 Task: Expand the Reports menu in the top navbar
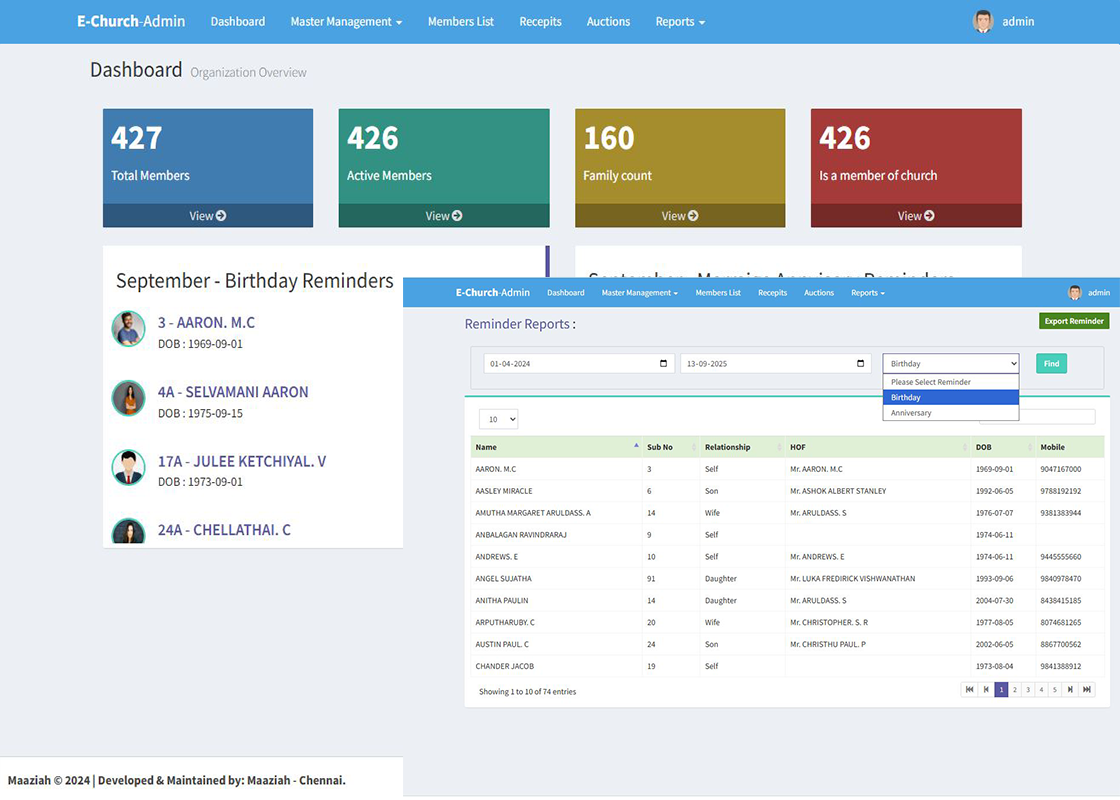pyautogui.click(x=680, y=22)
